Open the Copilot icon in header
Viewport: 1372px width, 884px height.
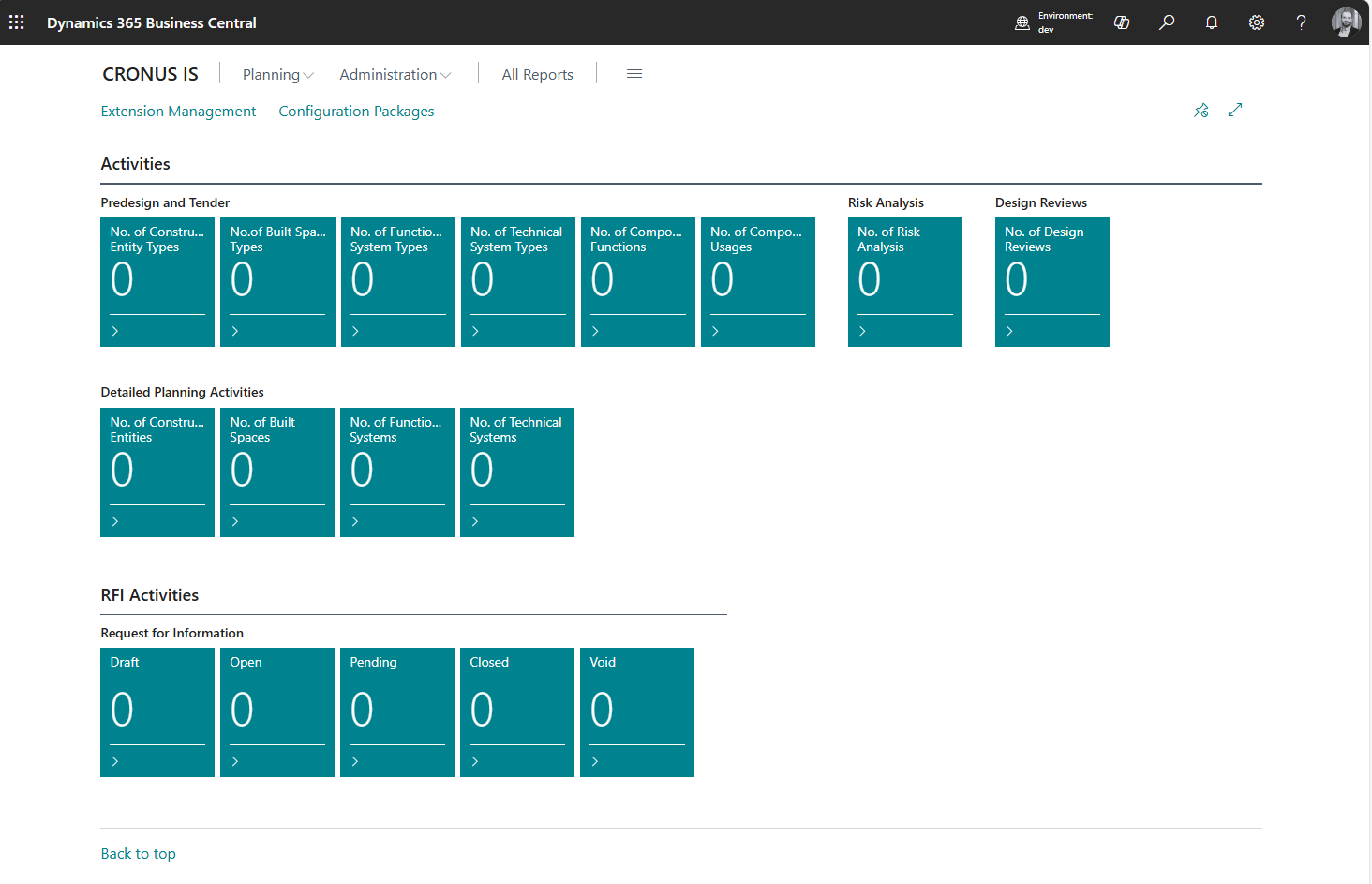click(x=1121, y=22)
